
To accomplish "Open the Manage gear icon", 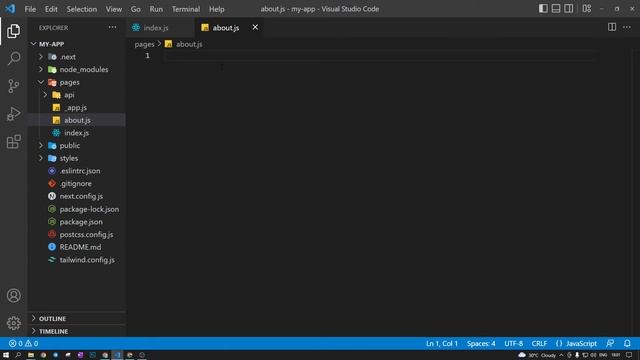I will pos(13,323).
